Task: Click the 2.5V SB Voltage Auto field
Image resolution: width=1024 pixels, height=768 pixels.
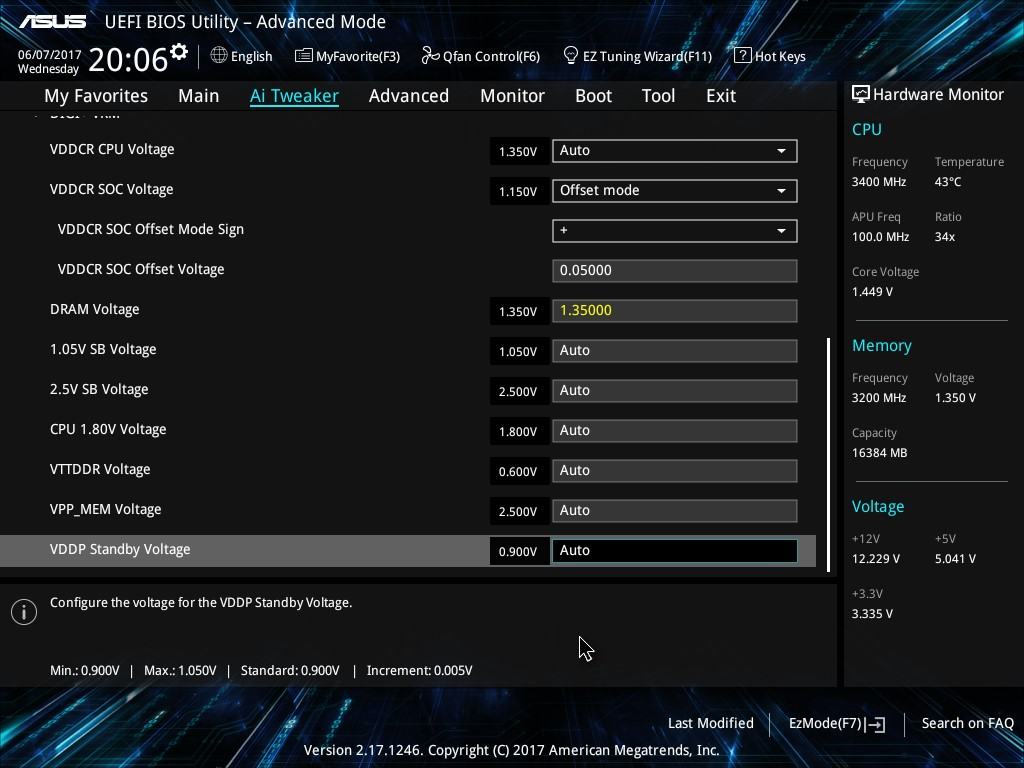Action: coord(675,391)
